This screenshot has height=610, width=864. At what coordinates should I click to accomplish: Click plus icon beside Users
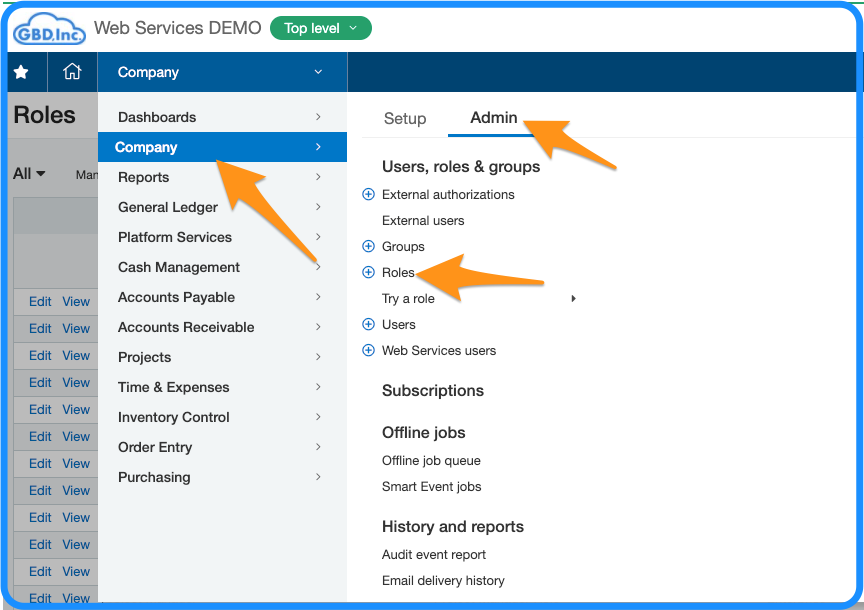pos(368,325)
